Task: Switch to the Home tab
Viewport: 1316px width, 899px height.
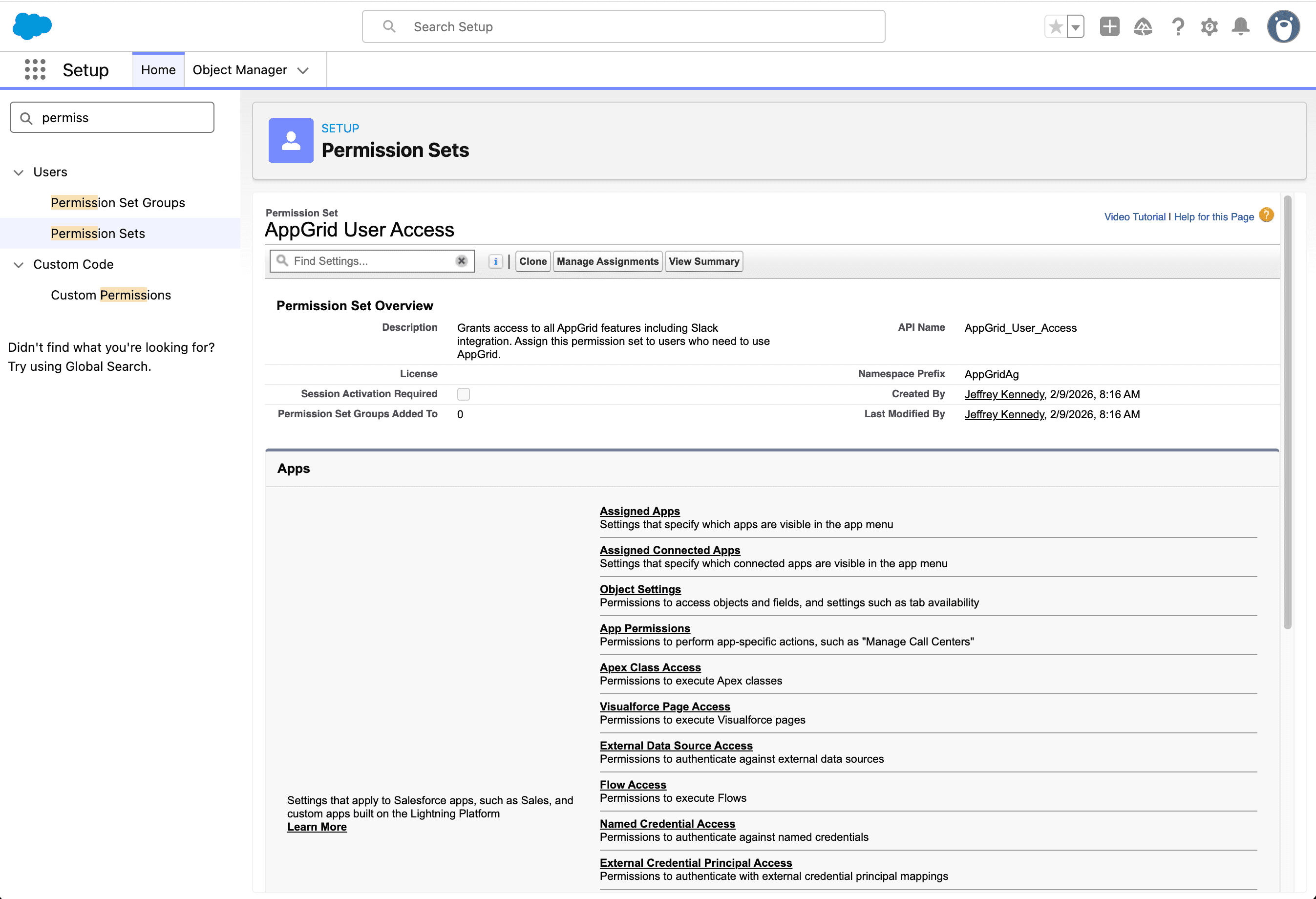Action: pyautogui.click(x=158, y=70)
